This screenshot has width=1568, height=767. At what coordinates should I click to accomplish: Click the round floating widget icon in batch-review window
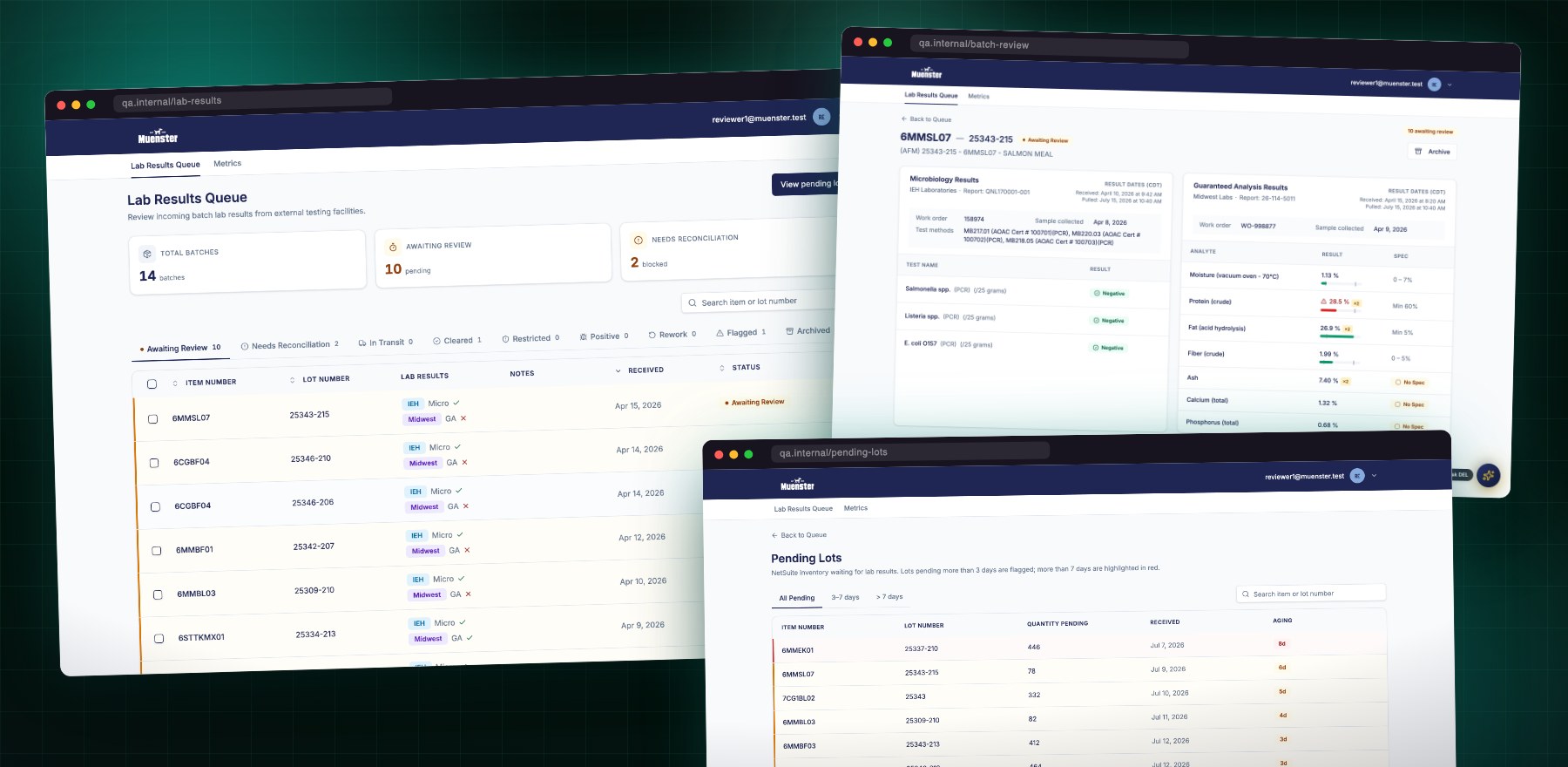tap(1488, 475)
